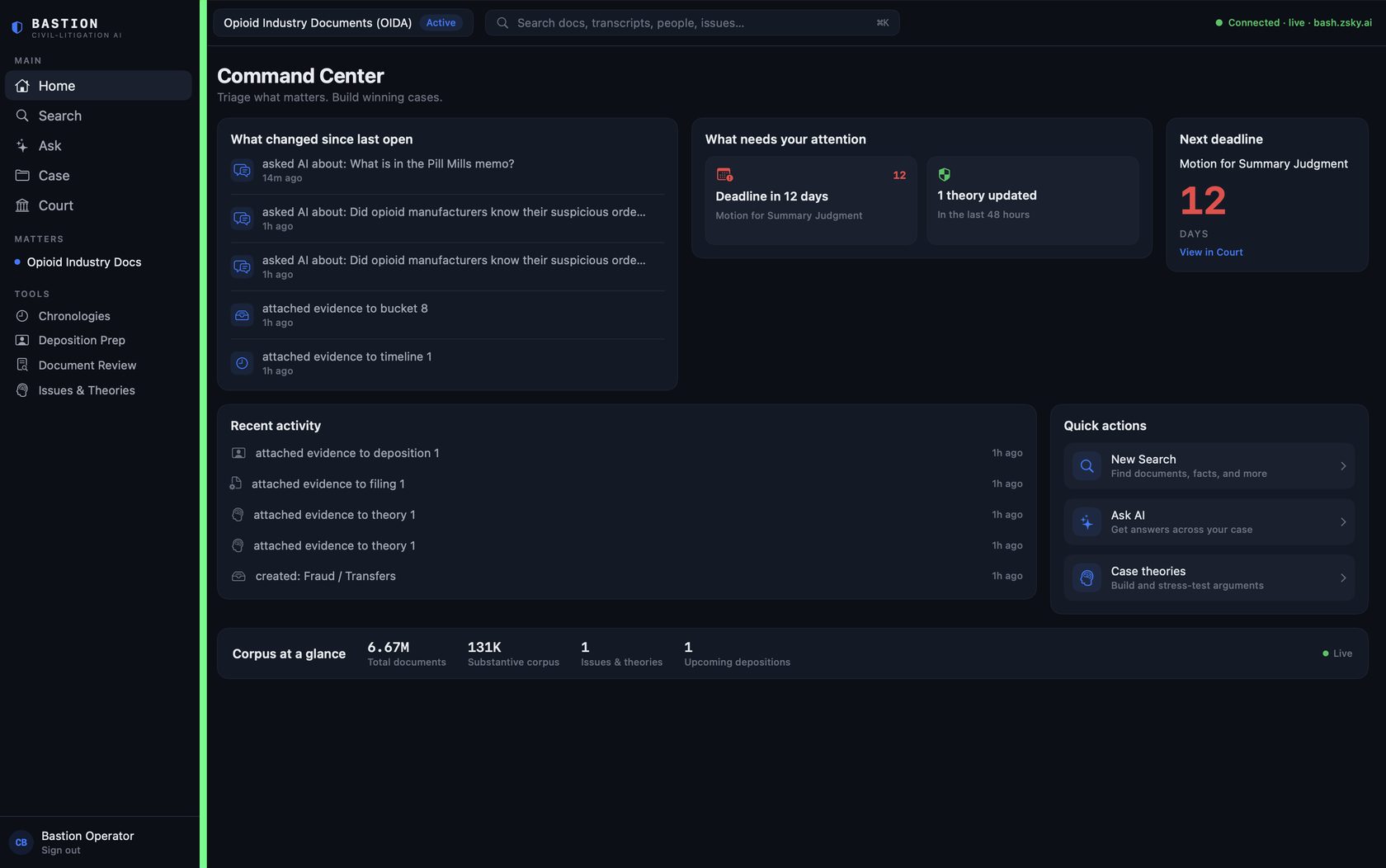
Task: Open the Opioid Industry Documents (OIDA) matter selector
Action: pos(342,23)
